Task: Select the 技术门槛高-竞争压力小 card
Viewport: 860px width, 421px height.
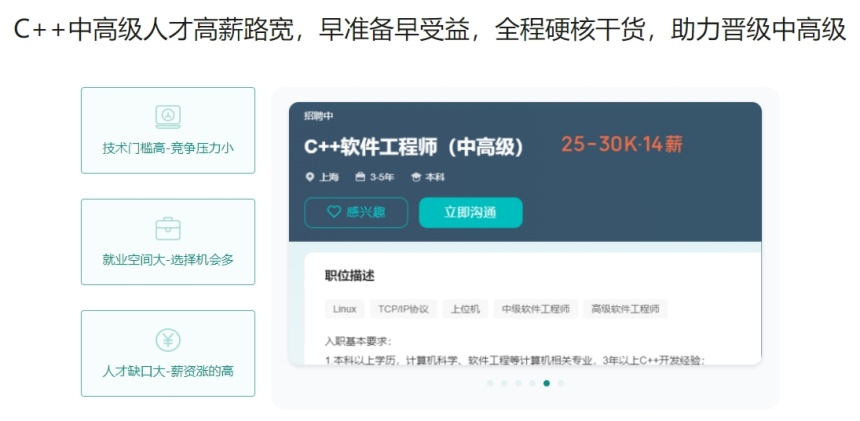Action: click(x=168, y=130)
